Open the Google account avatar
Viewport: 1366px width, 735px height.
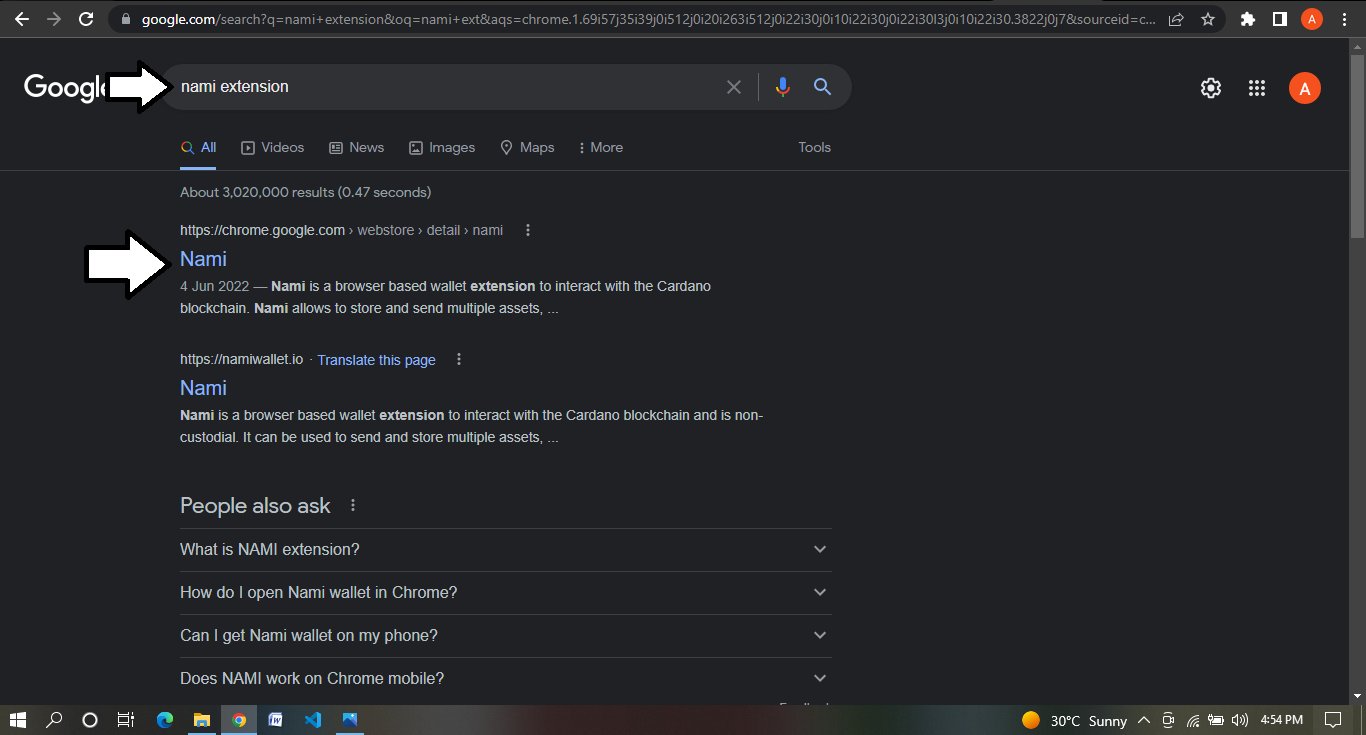coord(1304,88)
